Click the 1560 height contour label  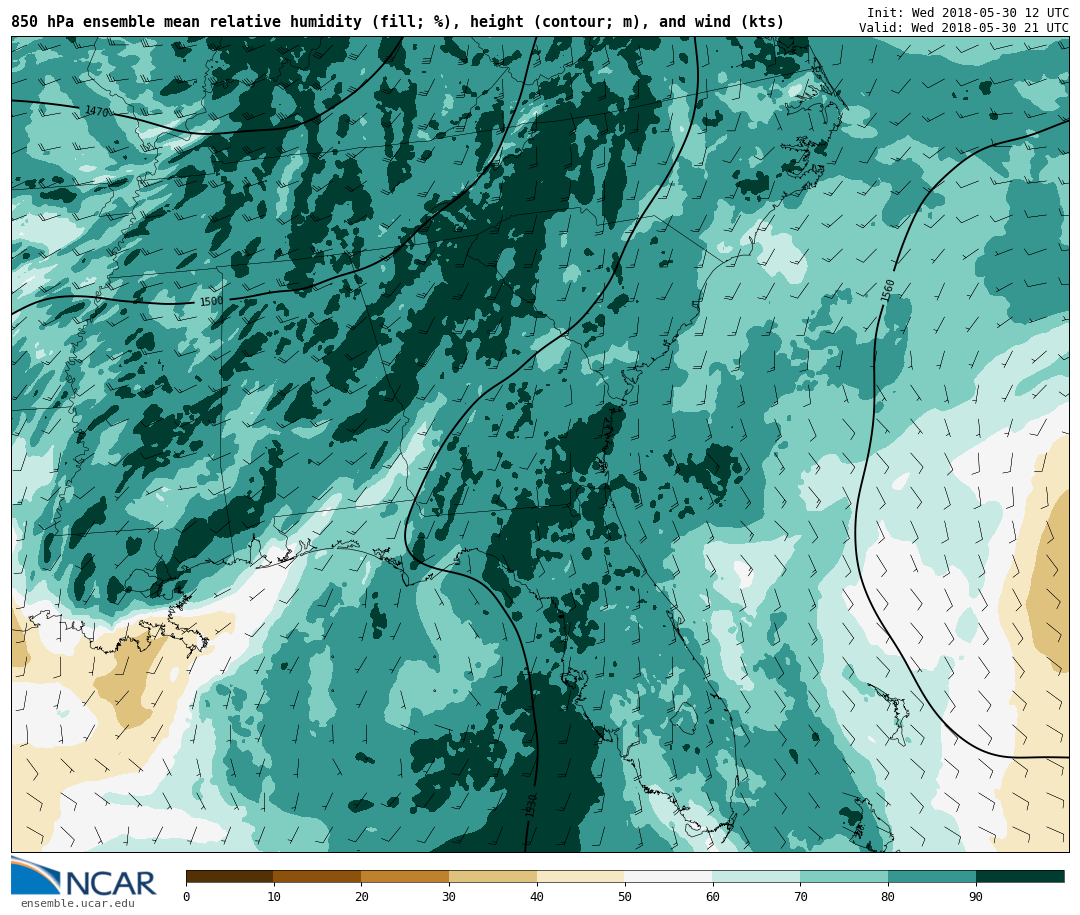tap(888, 290)
